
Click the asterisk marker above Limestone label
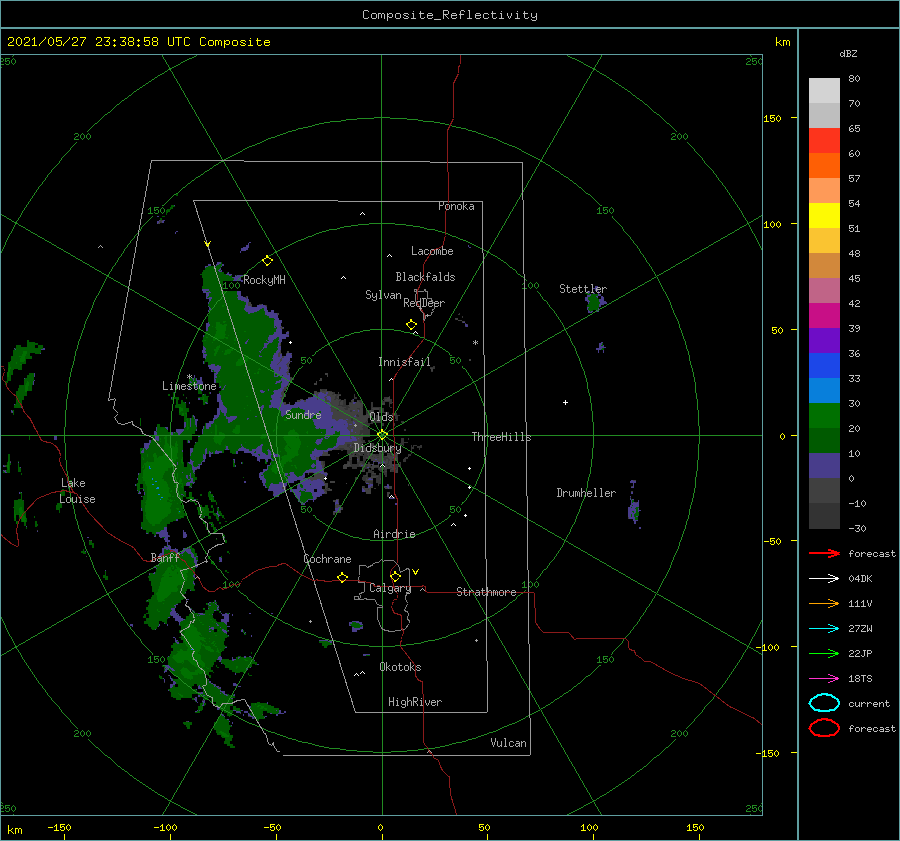(x=189, y=377)
